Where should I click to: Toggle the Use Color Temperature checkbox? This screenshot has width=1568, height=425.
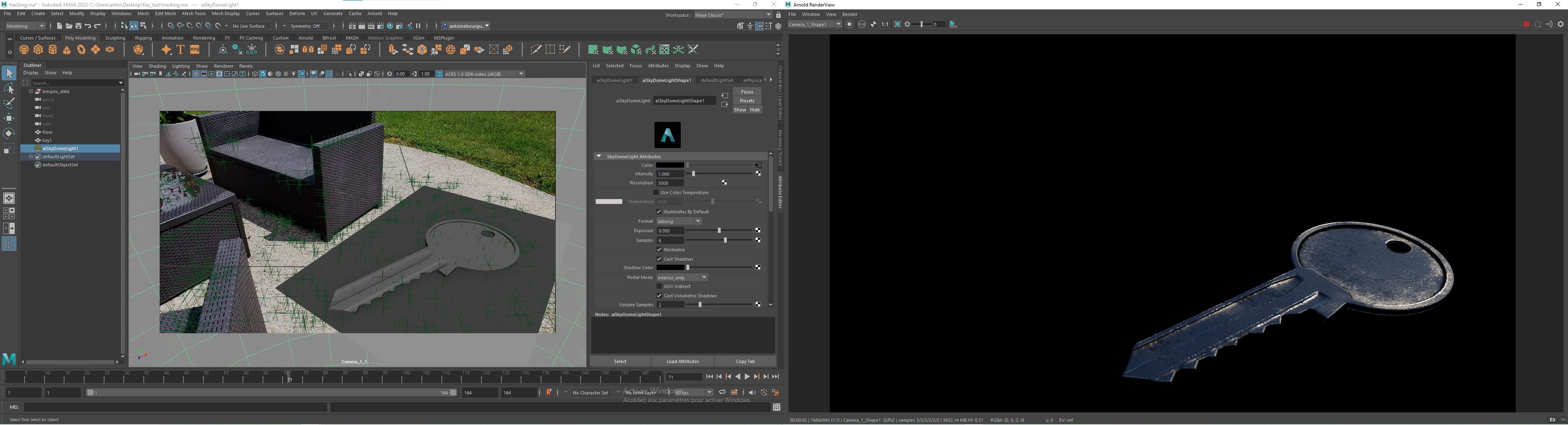[x=656, y=193]
